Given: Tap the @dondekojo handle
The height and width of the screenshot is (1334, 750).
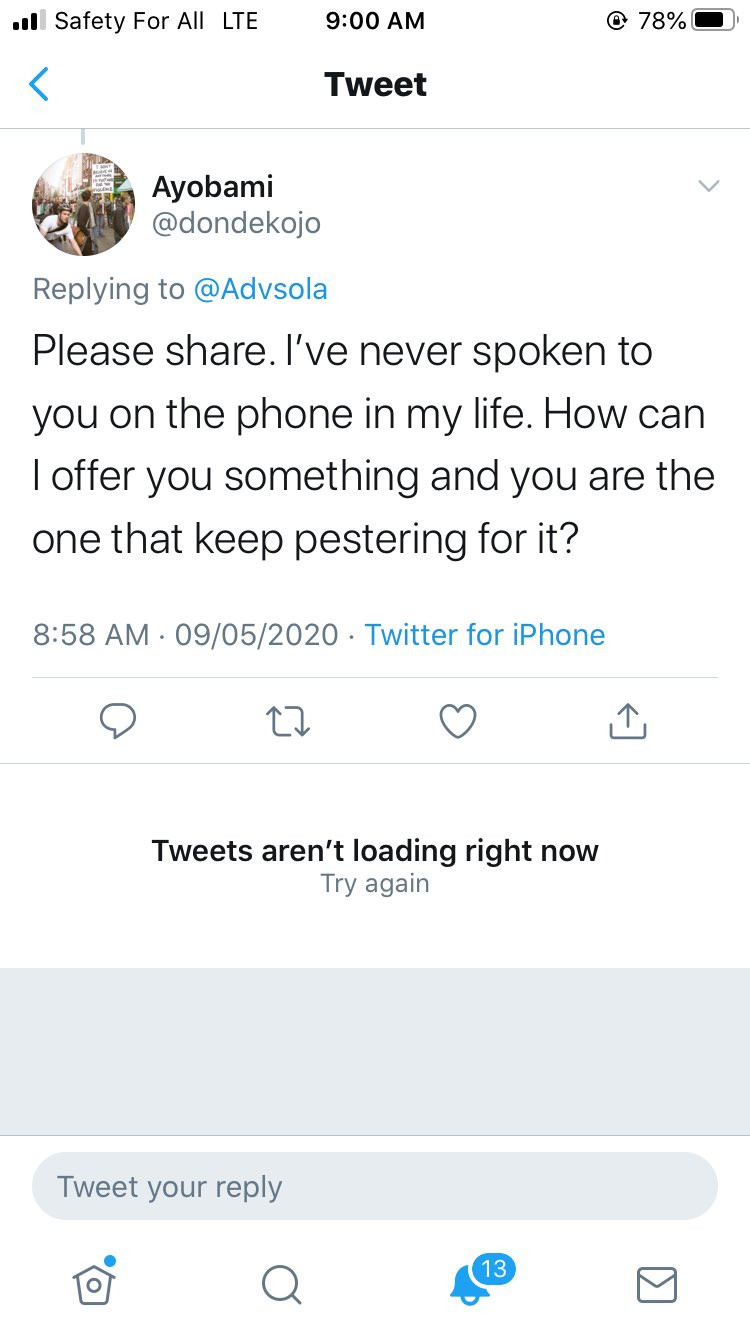Looking at the screenshot, I should tap(236, 223).
